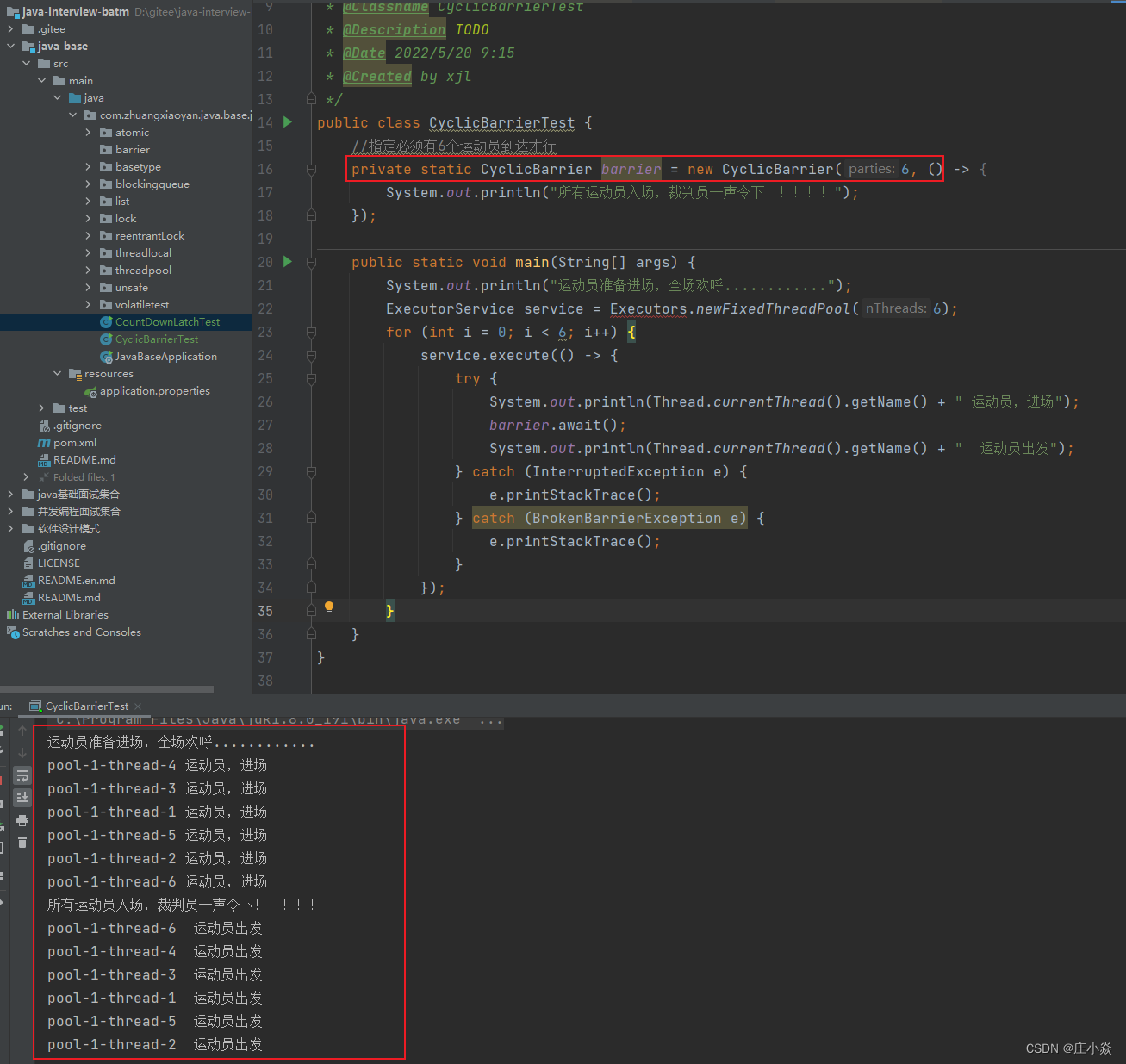Select the threadlocal package folder
This screenshot has height=1064, width=1126.
point(135,253)
